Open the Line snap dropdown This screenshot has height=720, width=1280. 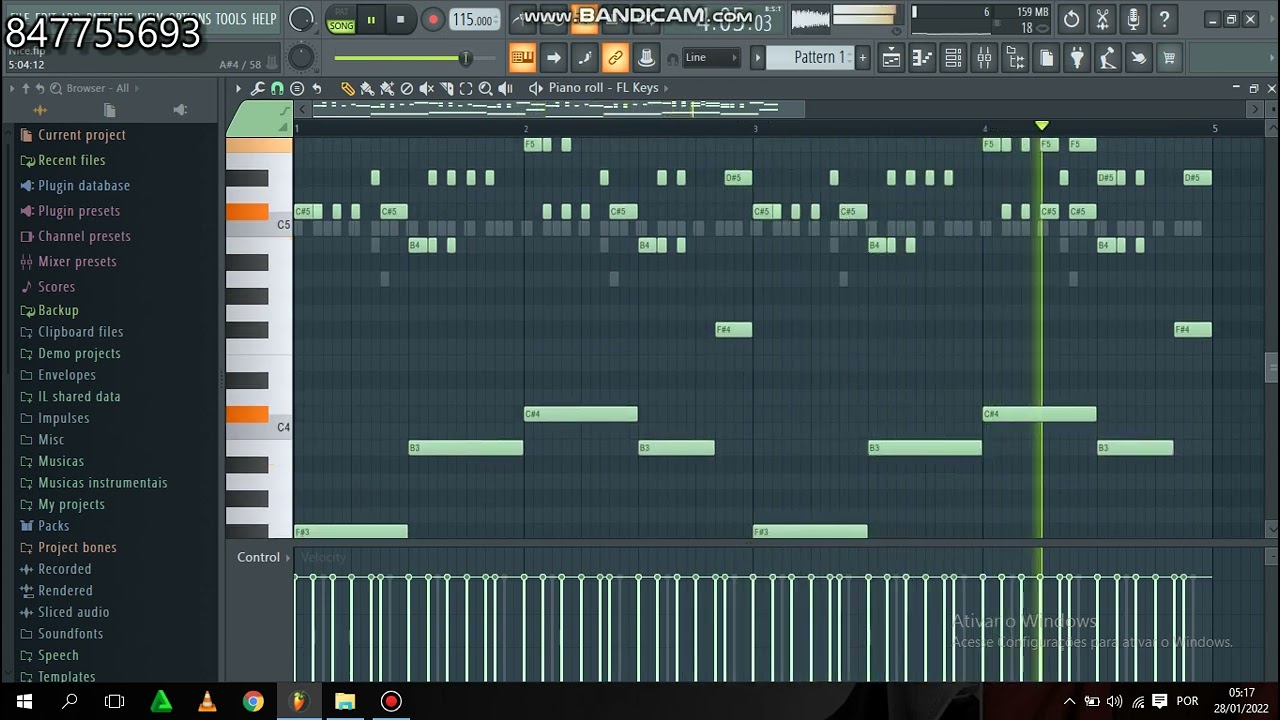[711, 58]
